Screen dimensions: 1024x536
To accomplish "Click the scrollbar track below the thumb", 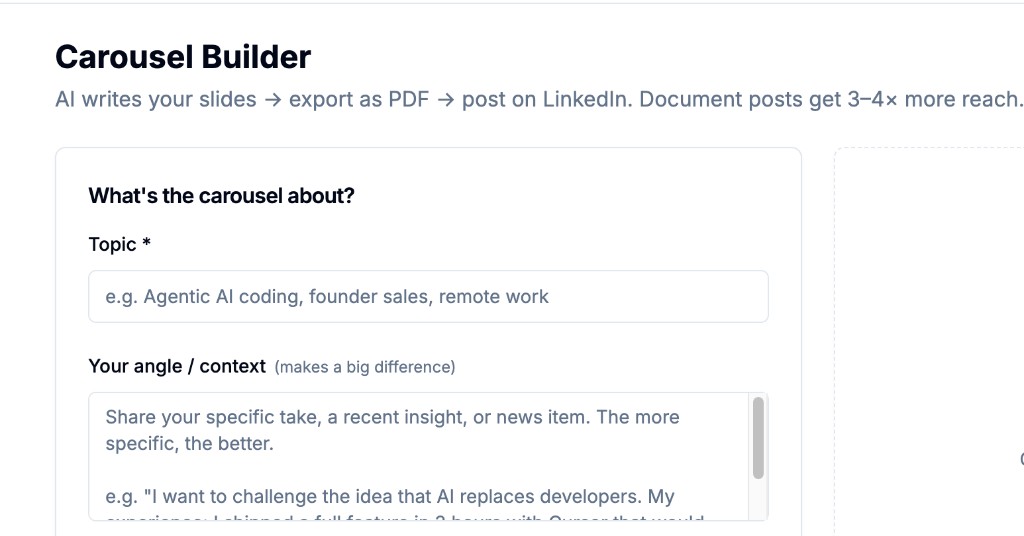I will click(758, 498).
